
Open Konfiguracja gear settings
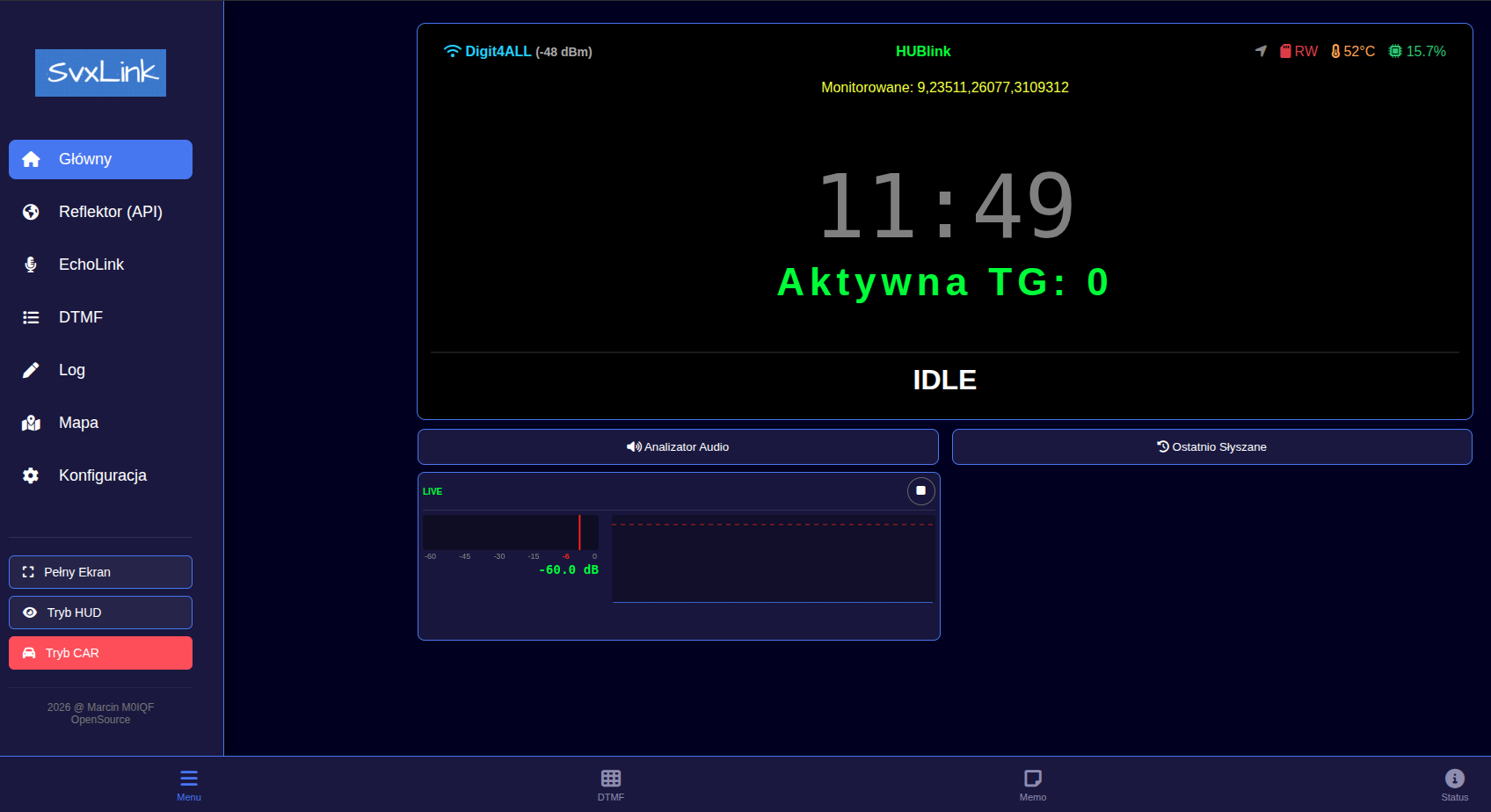(31, 475)
